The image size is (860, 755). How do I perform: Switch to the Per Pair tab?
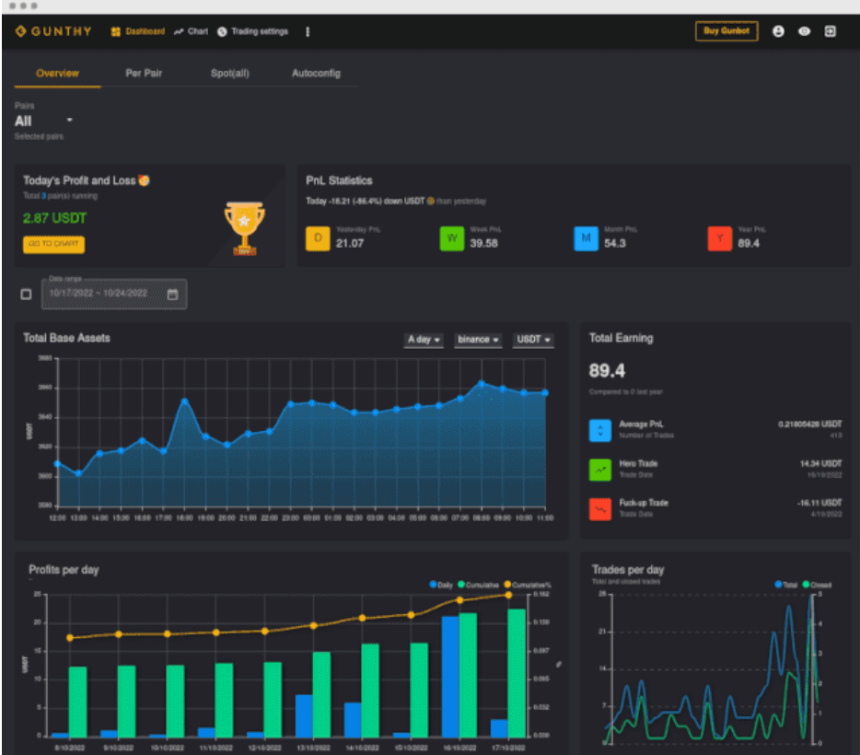pyautogui.click(x=144, y=73)
